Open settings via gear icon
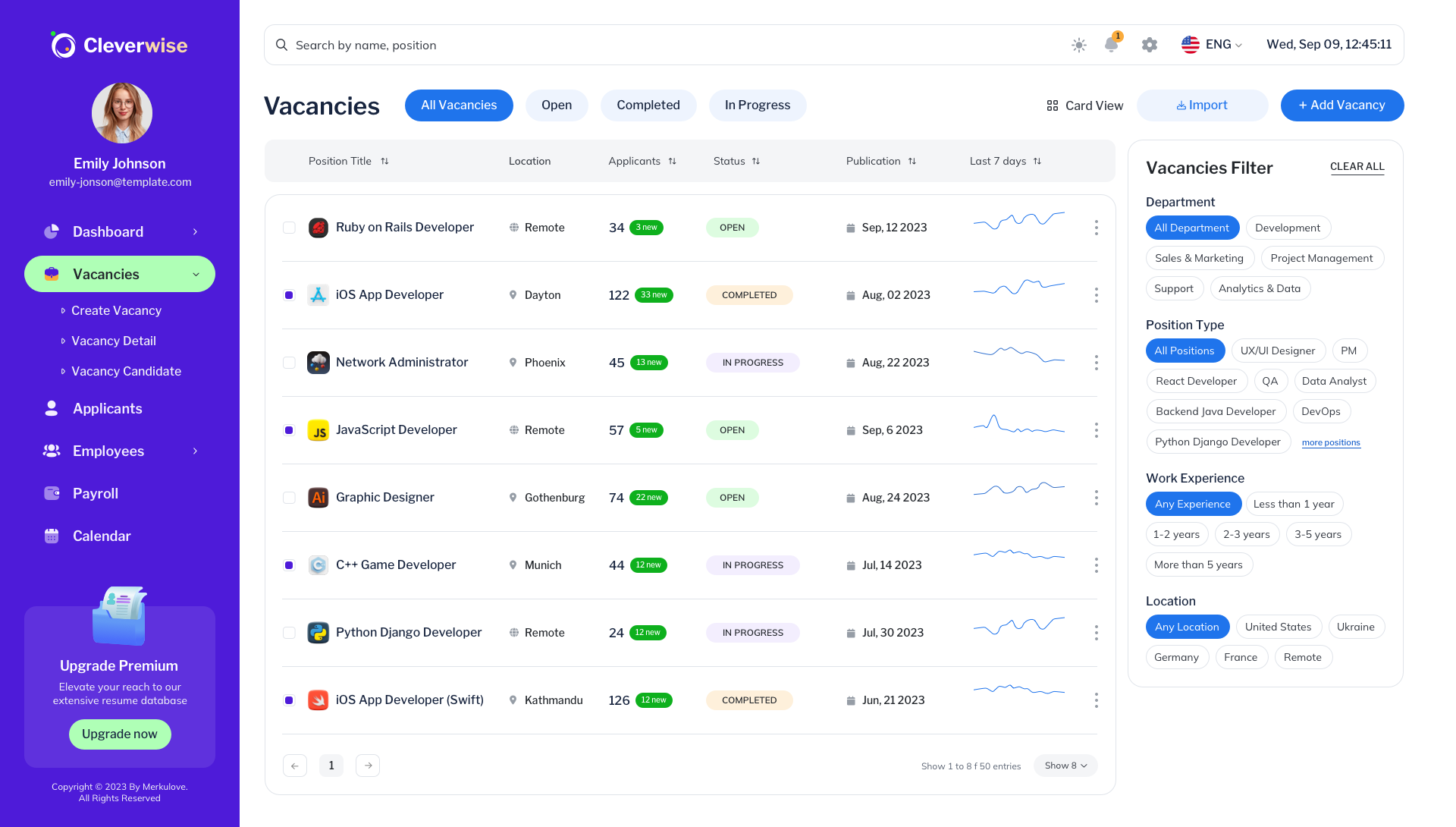The image size is (1456, 827). pos(1149,45)
